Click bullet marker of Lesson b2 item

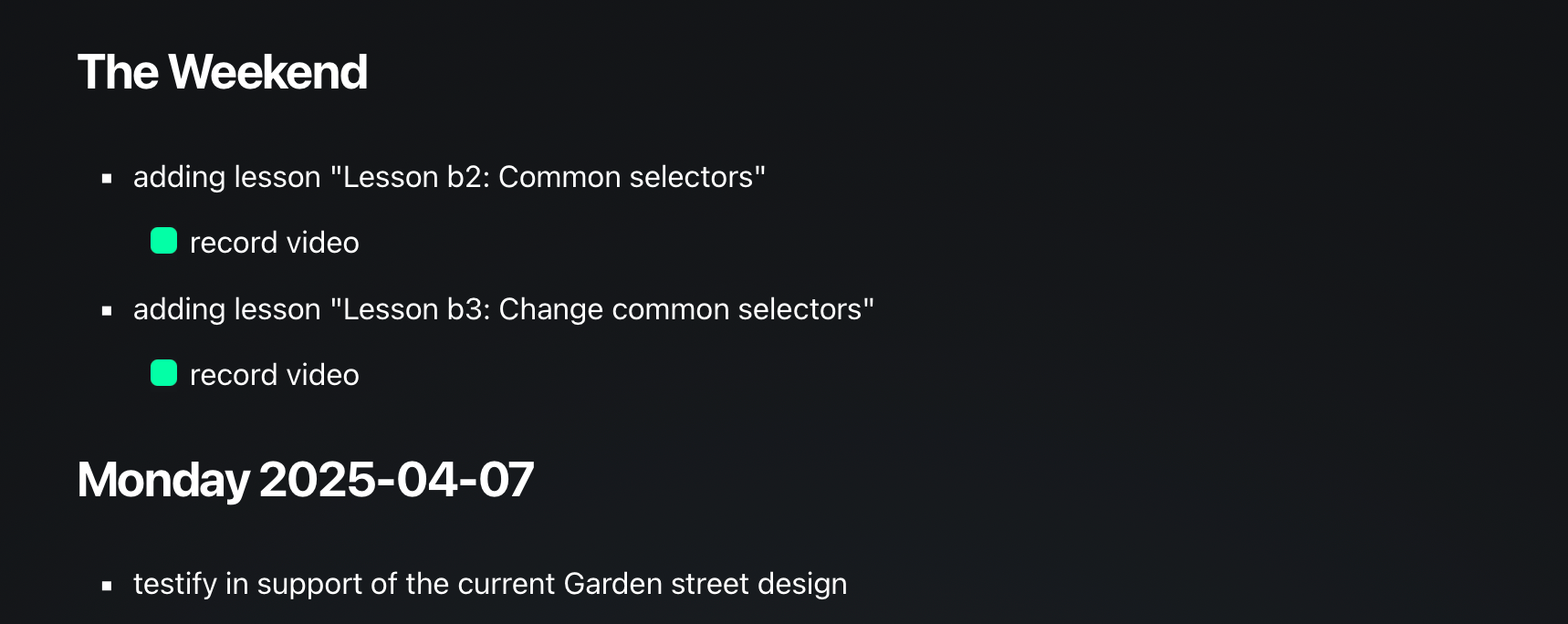[x=107, y=179]
